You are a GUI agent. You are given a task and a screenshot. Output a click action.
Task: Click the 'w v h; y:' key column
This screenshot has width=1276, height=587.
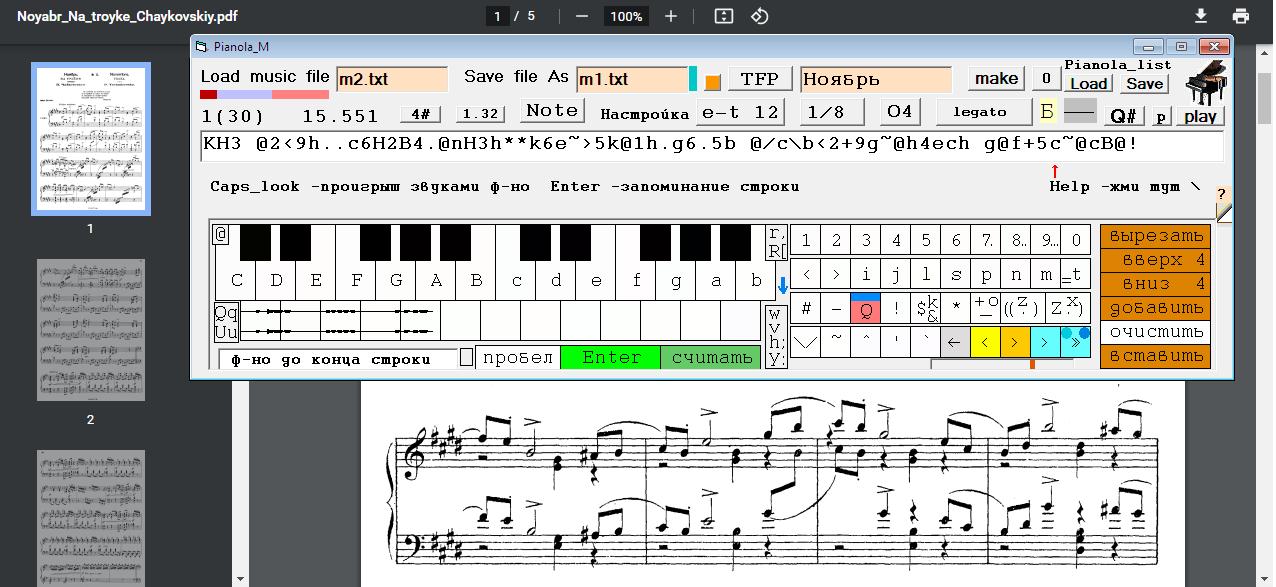[x=776, y=336]
